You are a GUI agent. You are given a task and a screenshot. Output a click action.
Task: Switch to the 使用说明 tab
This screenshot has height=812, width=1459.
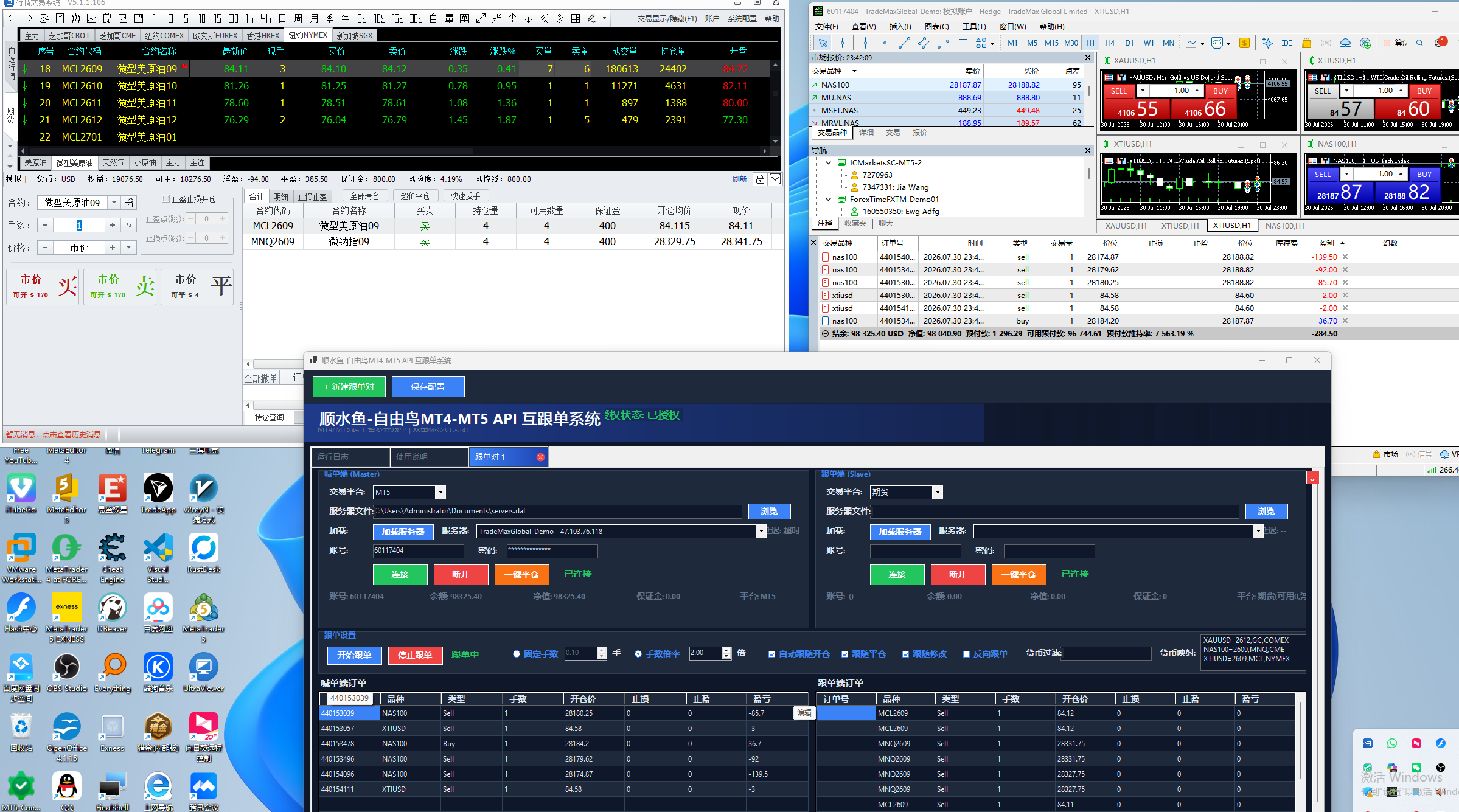point(429,457)
